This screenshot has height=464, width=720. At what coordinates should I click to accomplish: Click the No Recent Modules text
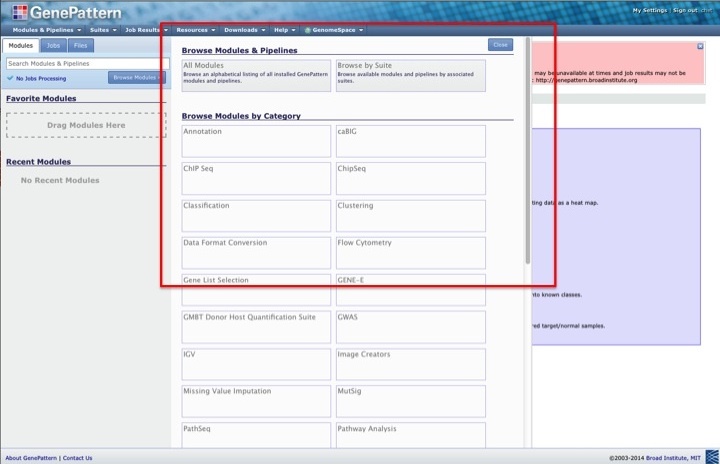click(x=60, y=180)
